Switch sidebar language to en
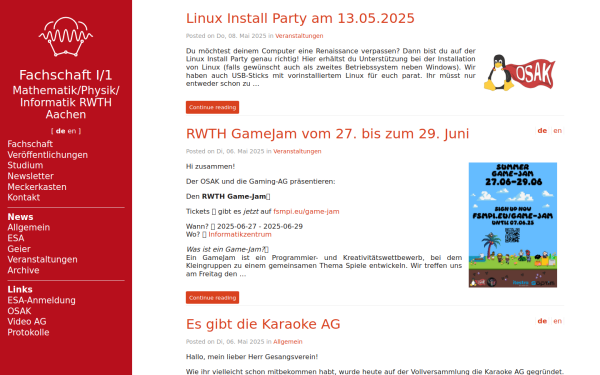This screenshot has height=375, width=600. pos(72,131)
